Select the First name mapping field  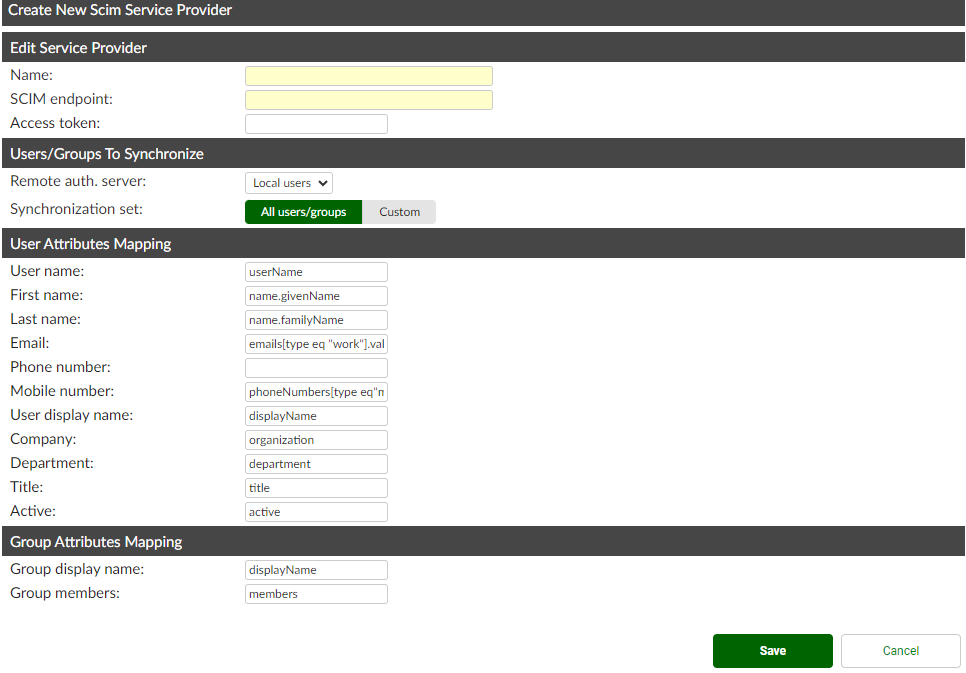(316, 295)
